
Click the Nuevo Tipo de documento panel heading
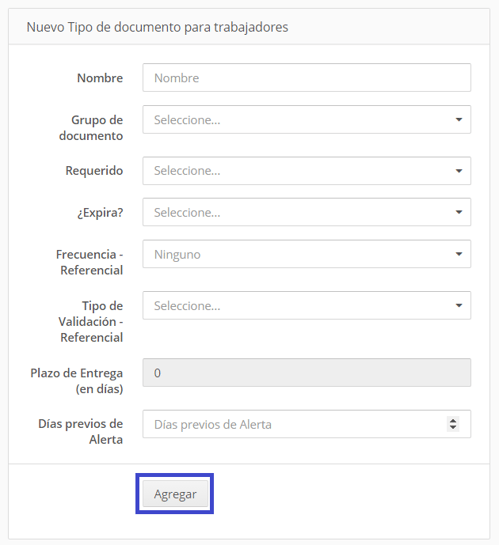tap(157, 27)
